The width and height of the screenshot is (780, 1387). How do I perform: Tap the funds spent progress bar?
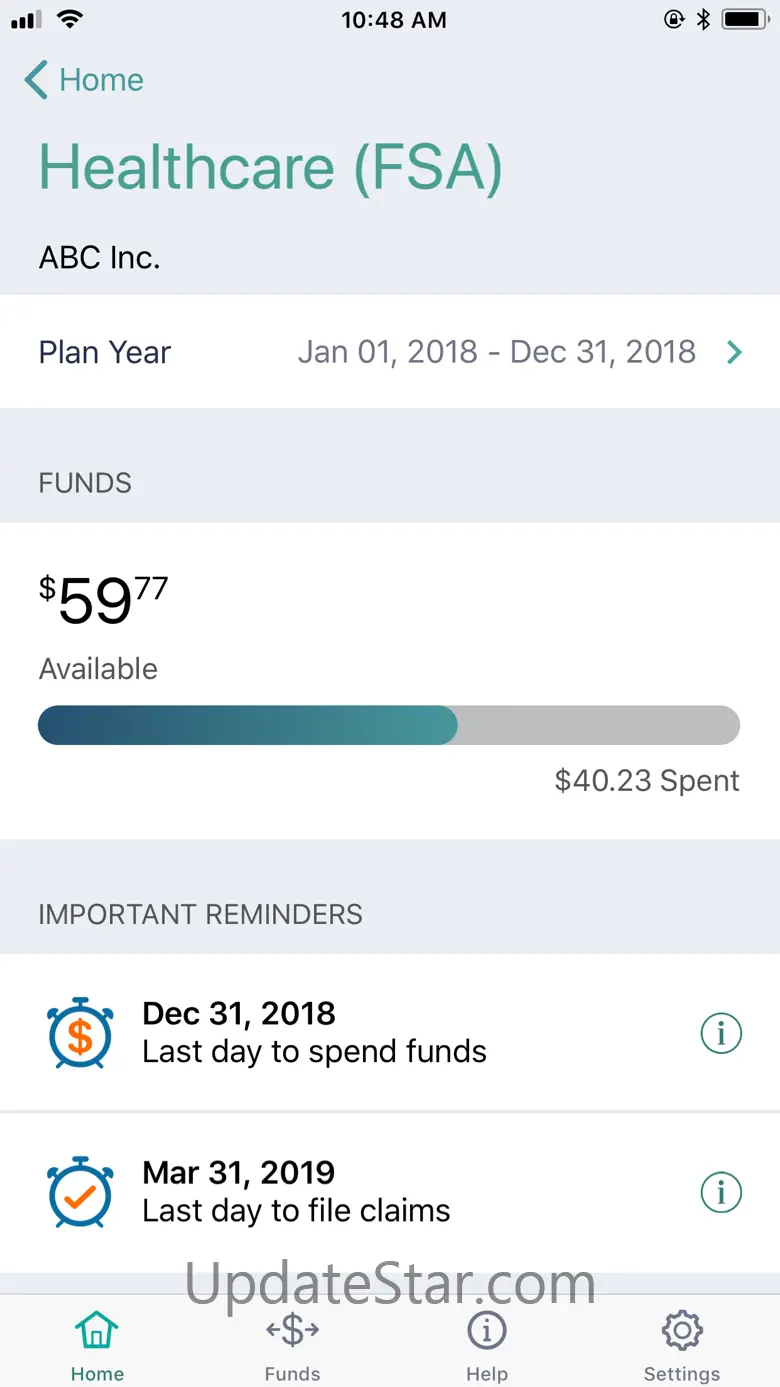[x=389, y=725]
